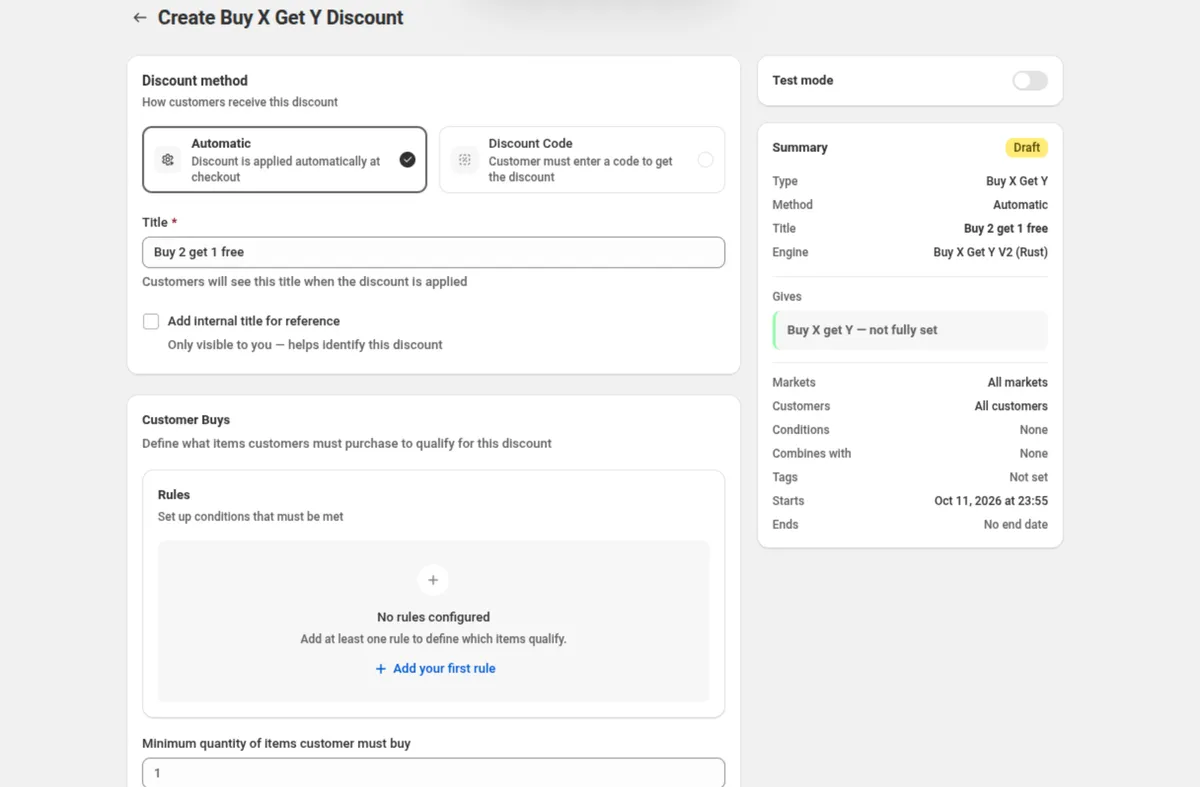The width and height of the screenshot is (1200, 787).
Task: Click the 'No rules configured' text
Action: (433, 617)
